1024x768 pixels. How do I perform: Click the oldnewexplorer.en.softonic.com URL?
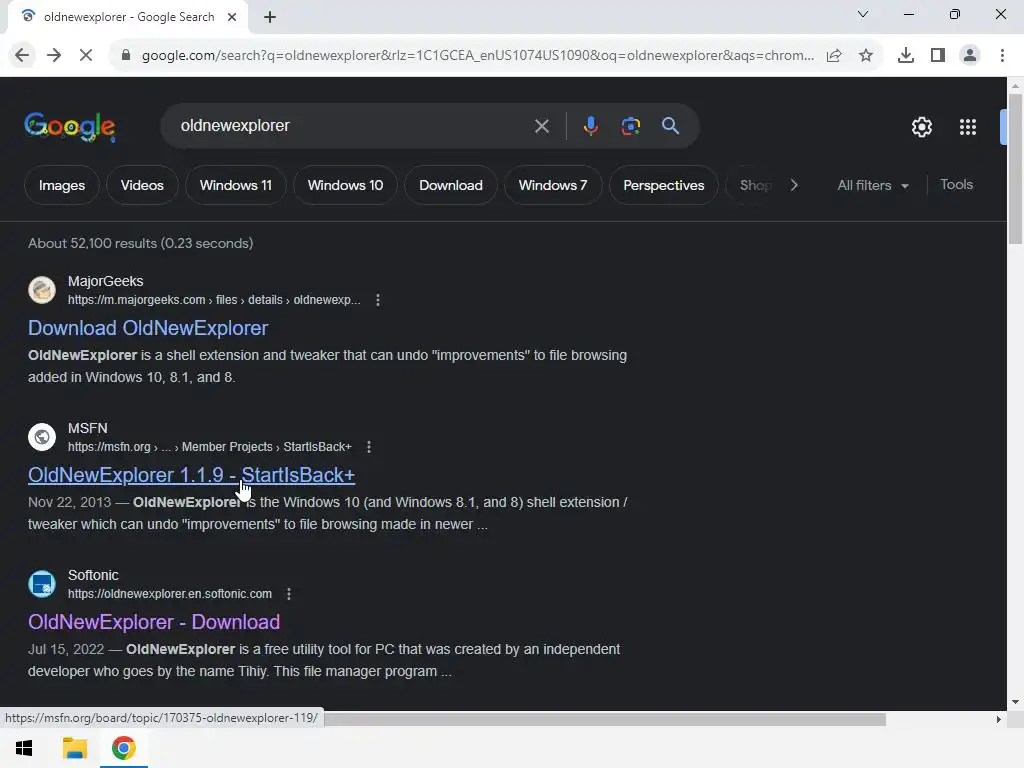tap(170, 594)
